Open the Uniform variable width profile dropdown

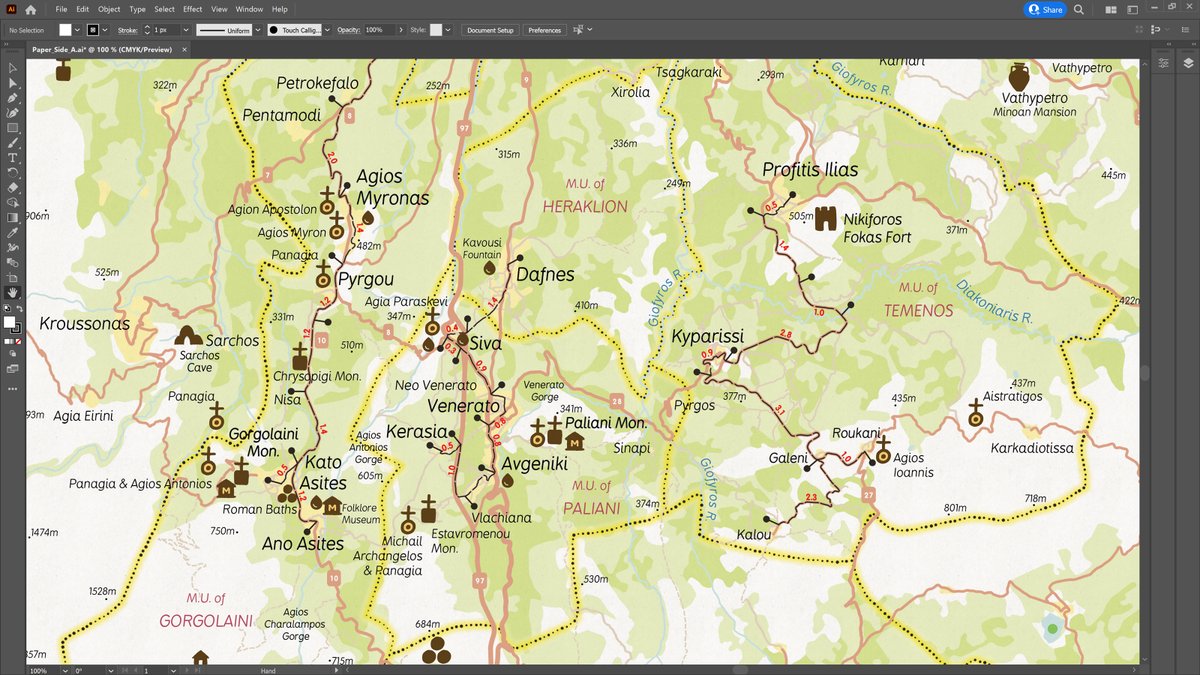[257, 30]
